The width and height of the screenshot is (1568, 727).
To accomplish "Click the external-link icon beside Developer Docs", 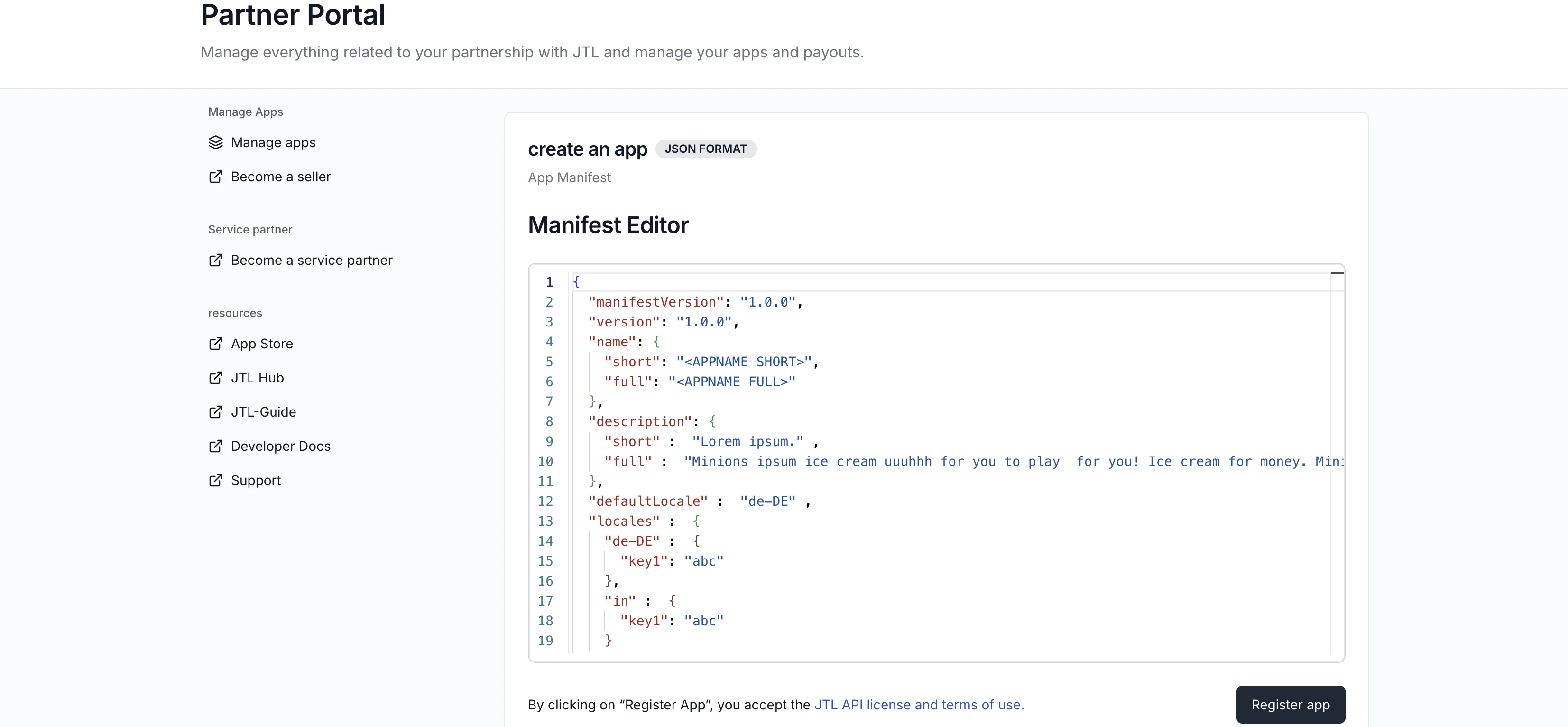I will point(215,446).
